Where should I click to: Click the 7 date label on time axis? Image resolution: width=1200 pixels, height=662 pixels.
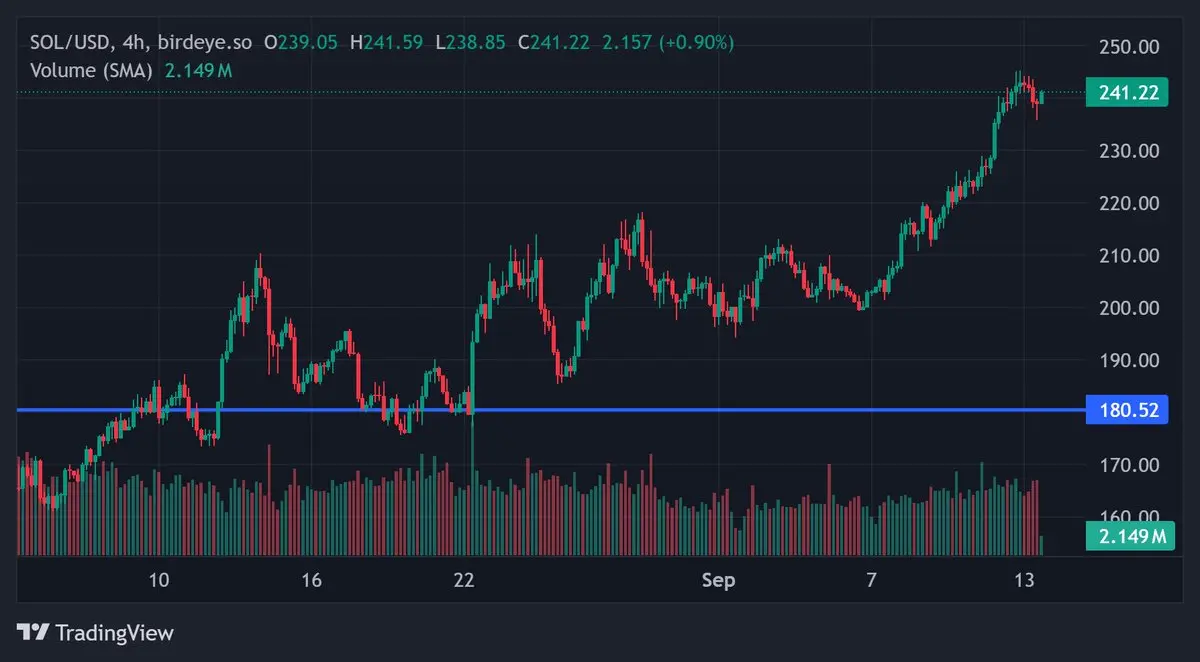point(871,580)
